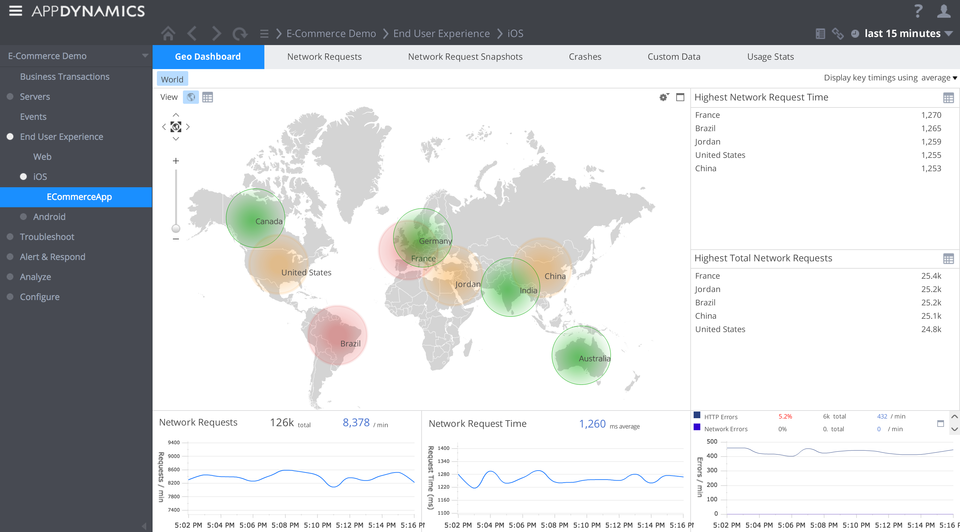
Task: Select ECommerceApp in the sidebar
Action: tap(79, 197)
